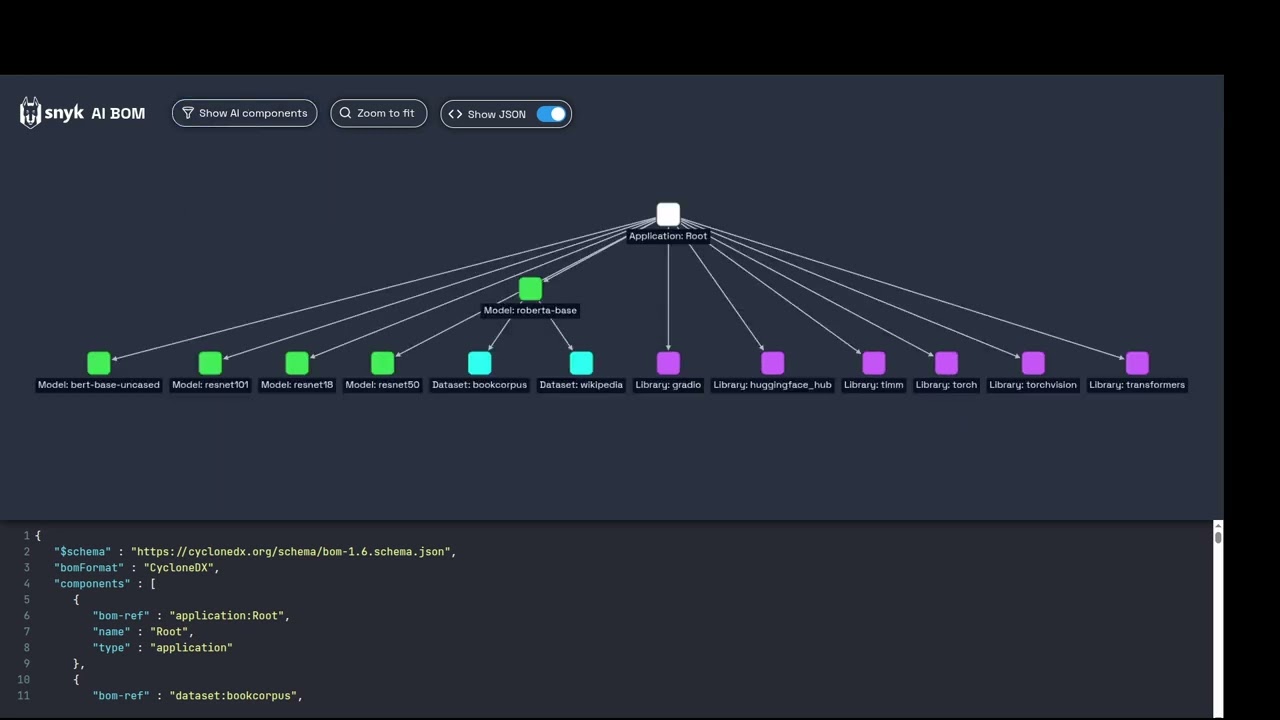Select the green roberta-base model node
The height and width of the screenshot is (720, 1280).
coord(531,289)
